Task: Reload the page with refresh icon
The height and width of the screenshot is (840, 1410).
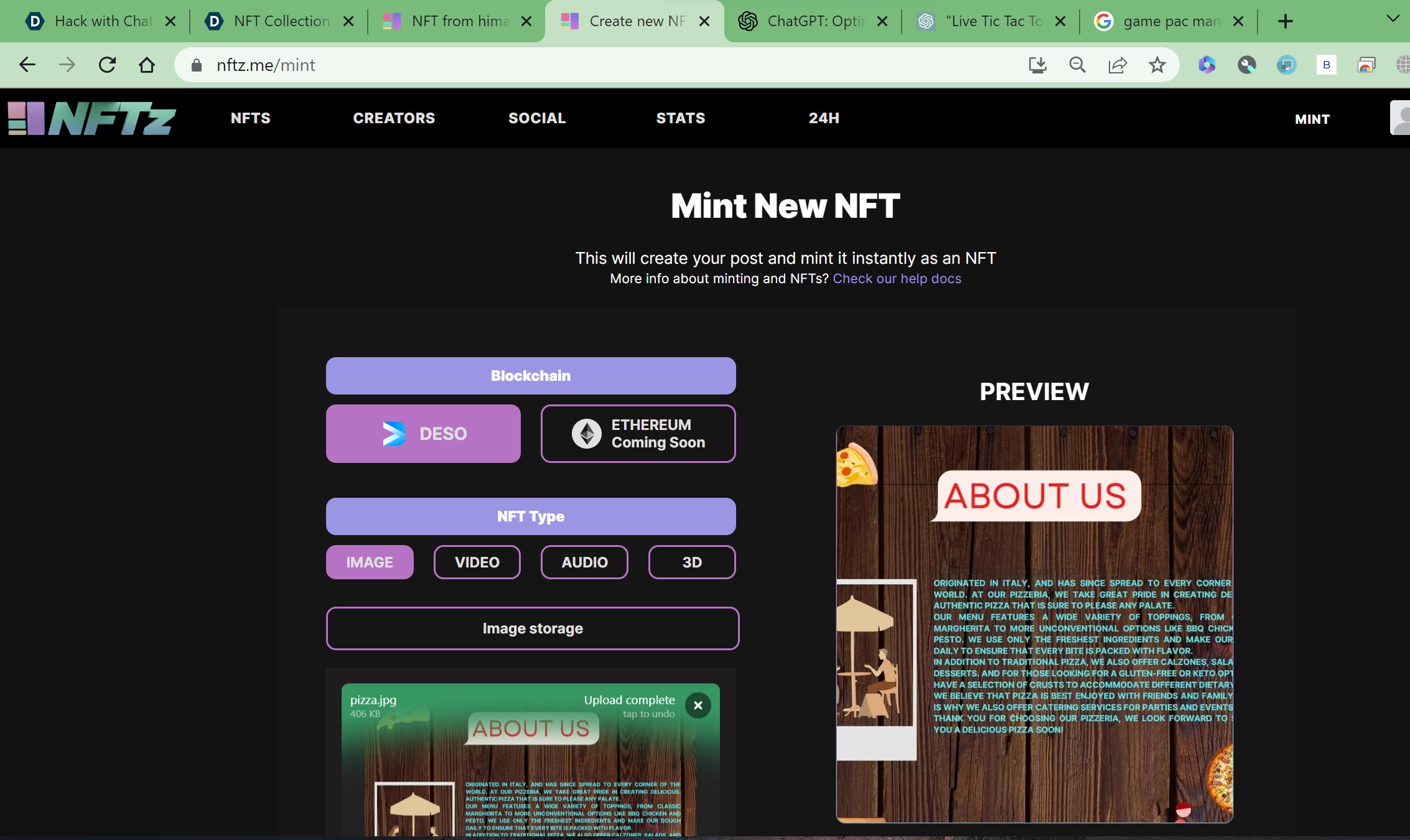Action: [107, 65]
